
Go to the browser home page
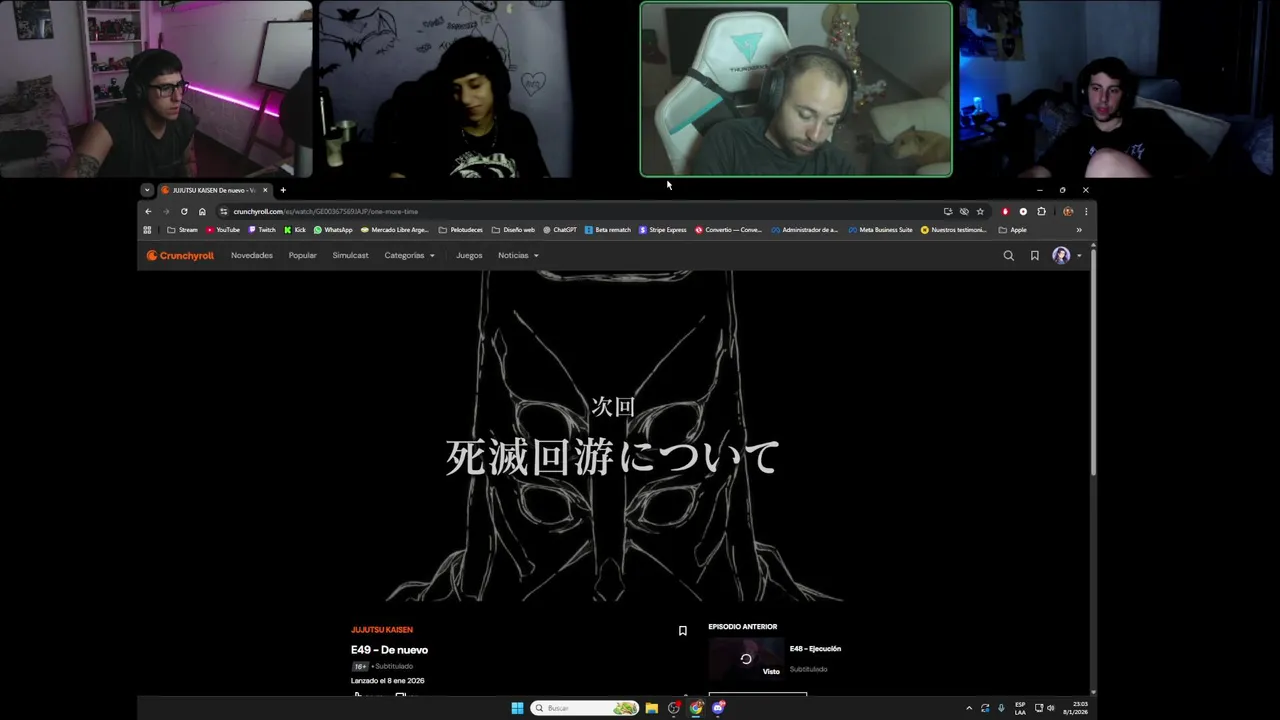click(202, 211)
